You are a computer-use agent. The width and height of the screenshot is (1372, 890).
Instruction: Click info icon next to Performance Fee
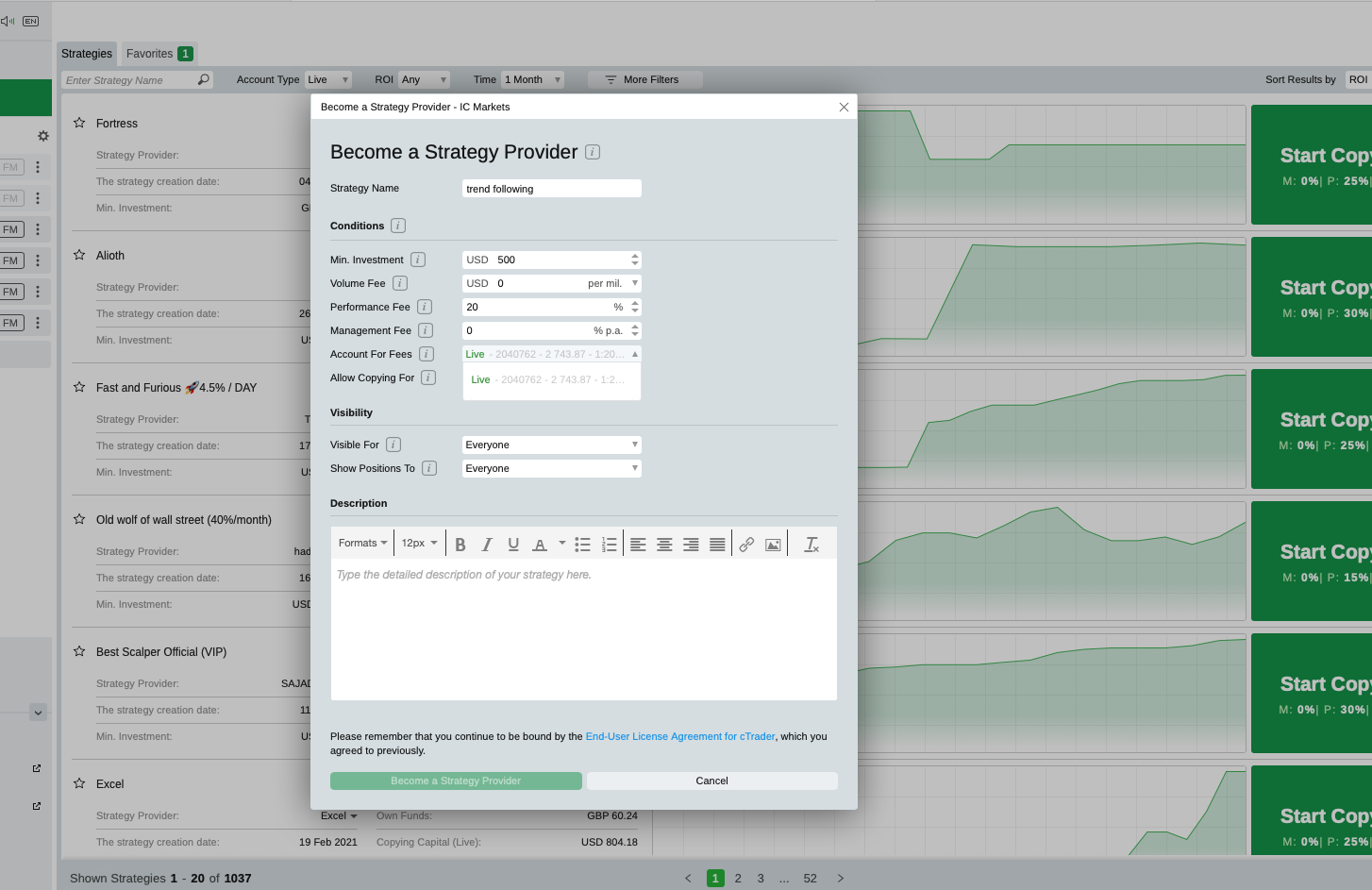(425, 307)
